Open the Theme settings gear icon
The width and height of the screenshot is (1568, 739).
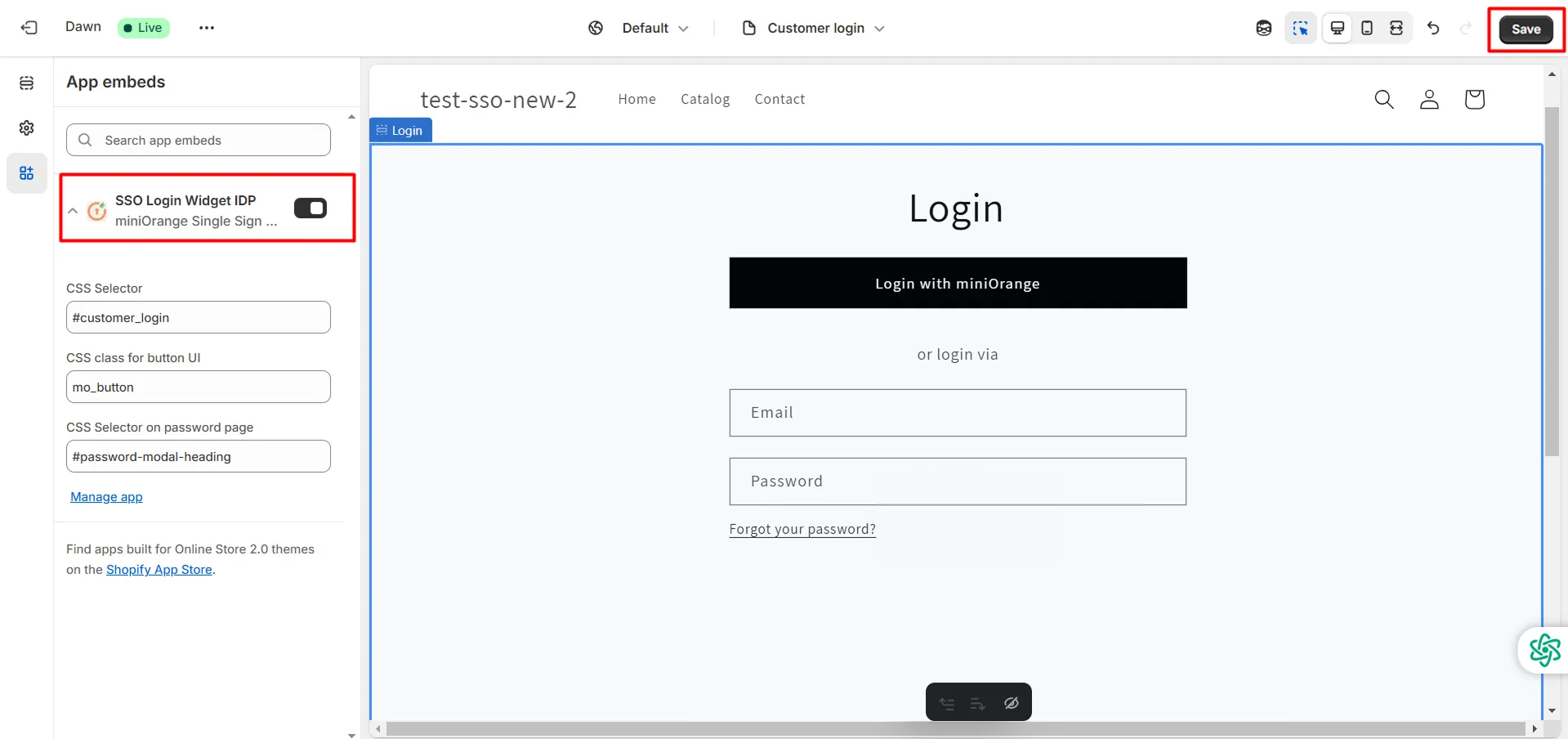click(x=27, y=128)
